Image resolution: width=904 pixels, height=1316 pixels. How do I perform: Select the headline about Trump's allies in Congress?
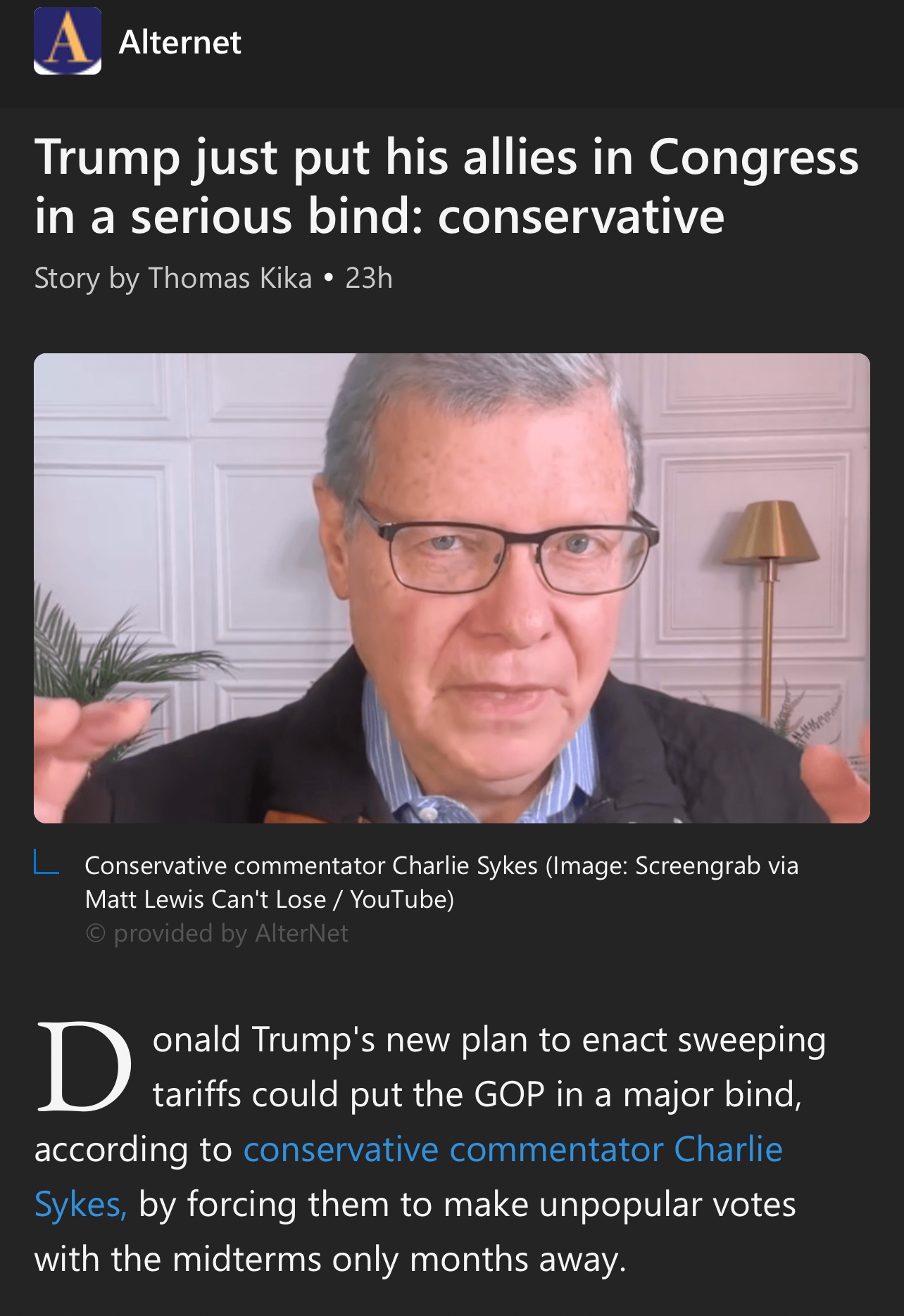pos(446,186)
